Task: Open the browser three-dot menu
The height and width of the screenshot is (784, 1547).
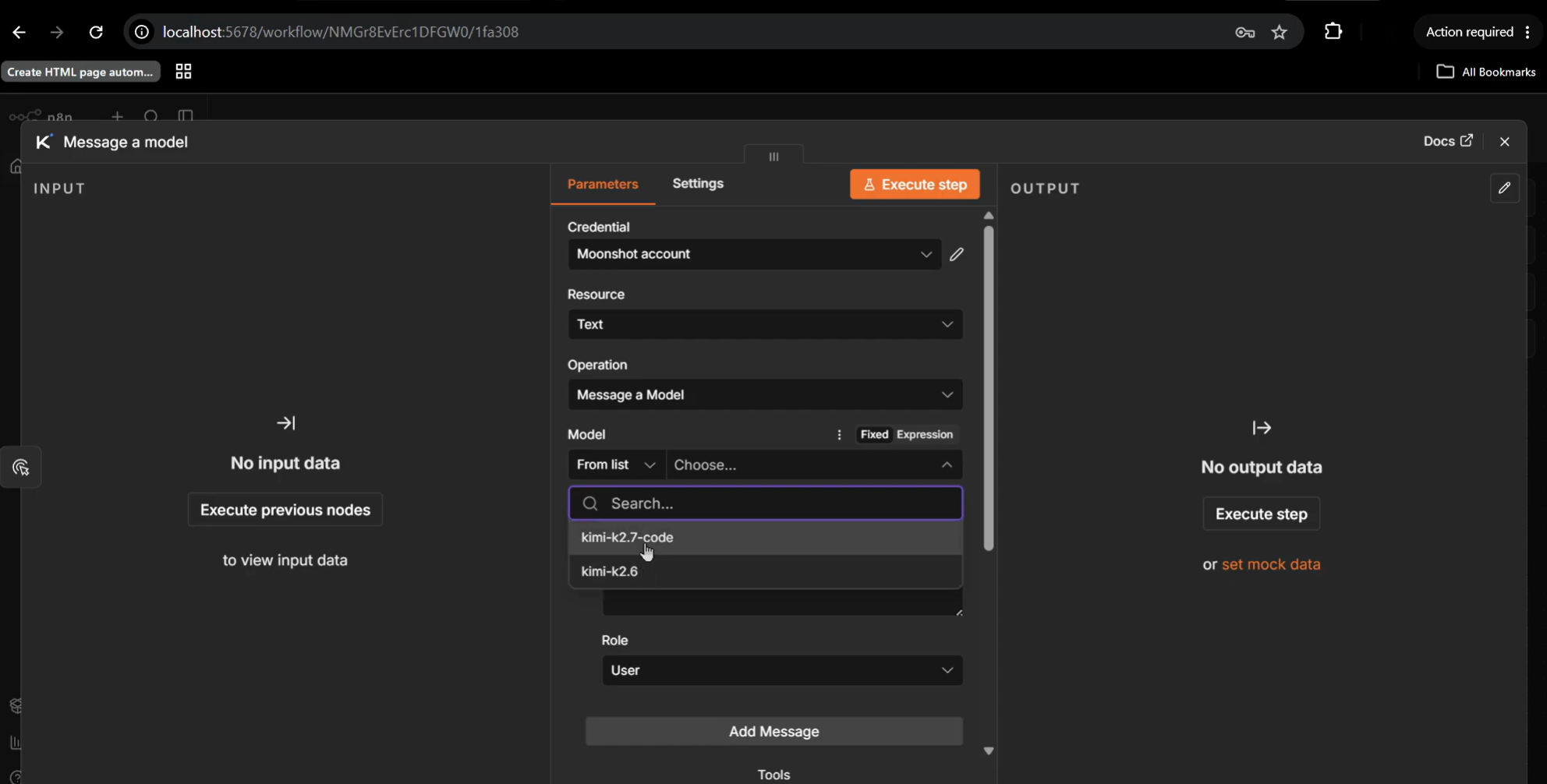Action: tap(1528, 32)
